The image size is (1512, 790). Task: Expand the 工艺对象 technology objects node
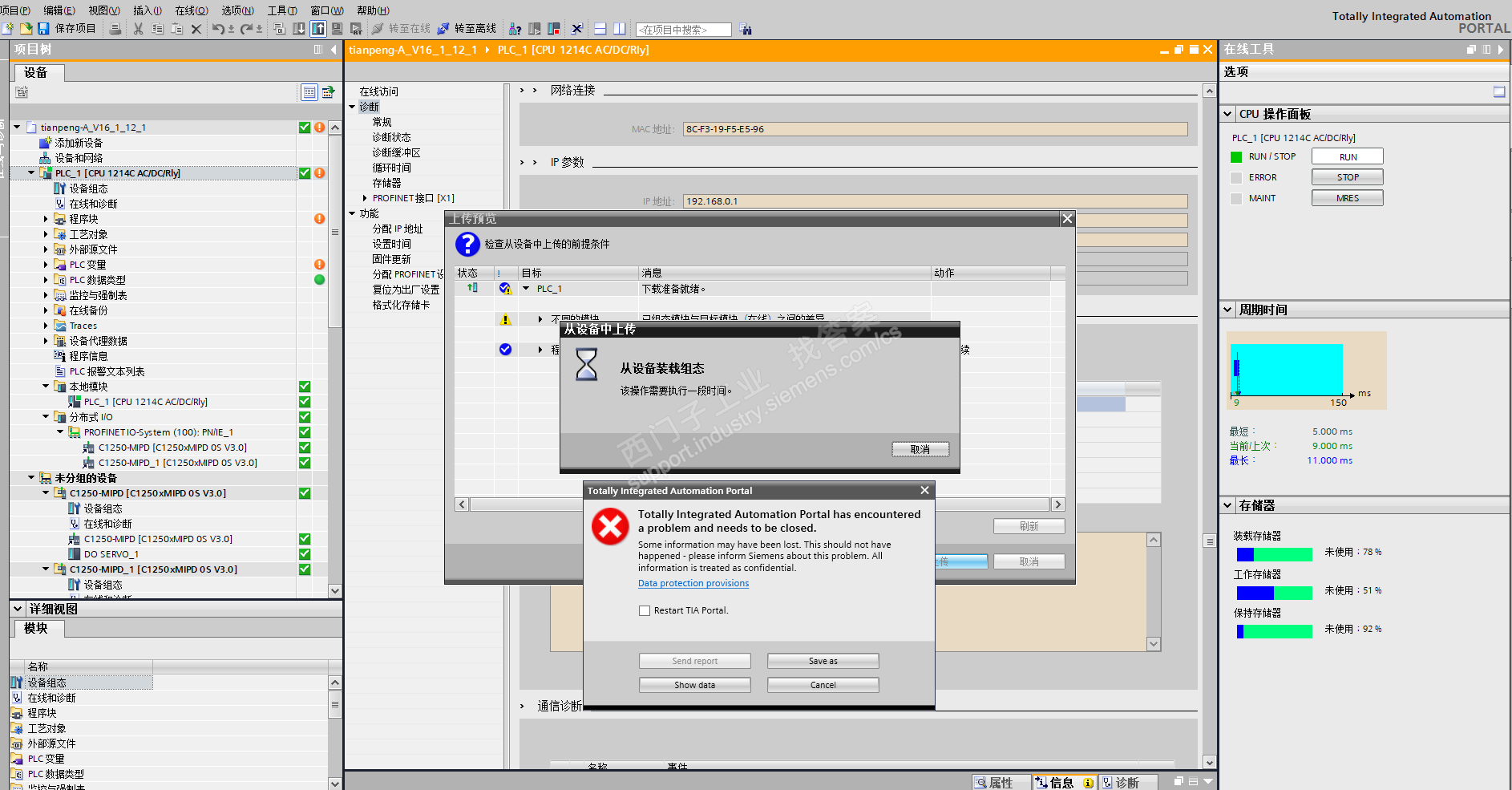point(46,234)
